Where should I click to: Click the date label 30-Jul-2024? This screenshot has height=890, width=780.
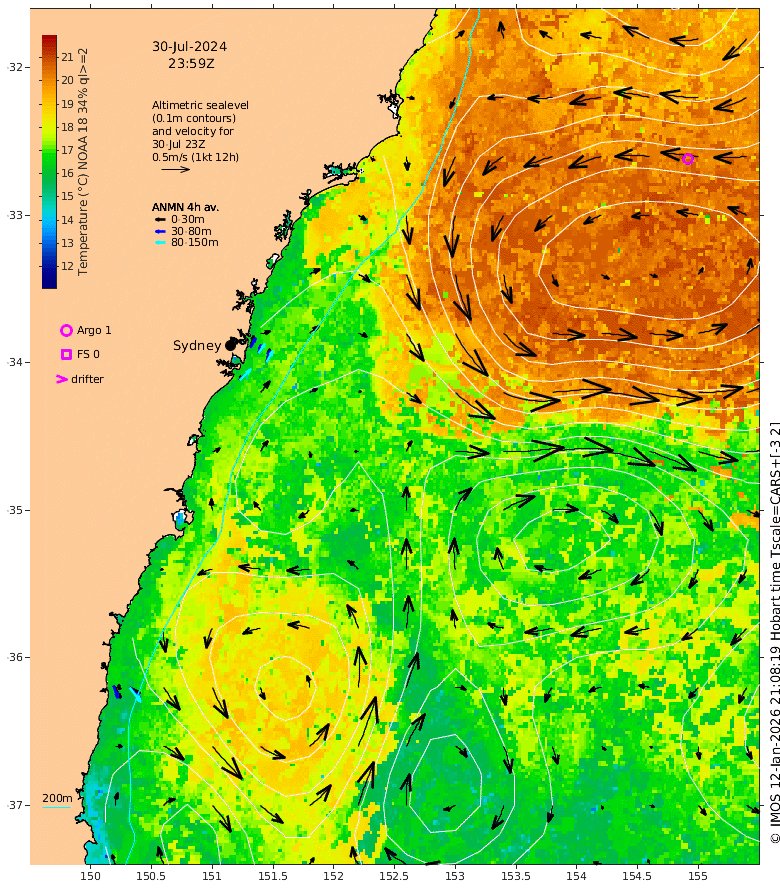pyautogui.click(x=190, y=47)
